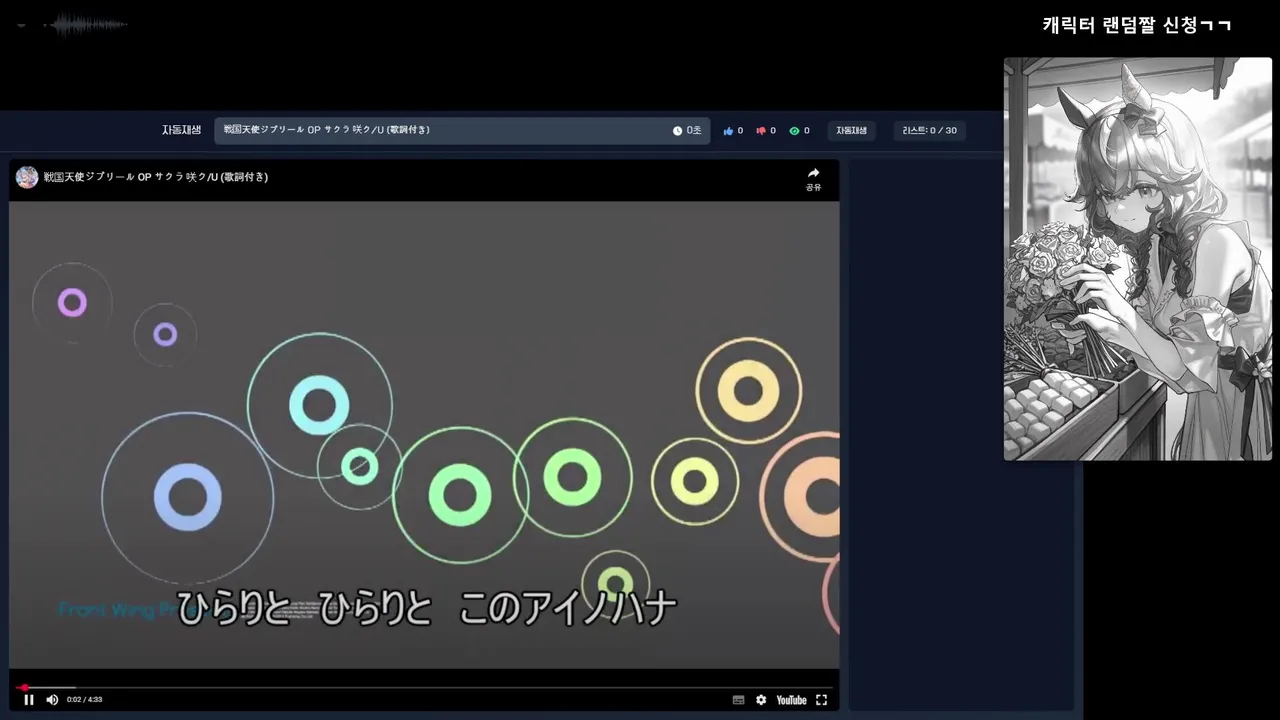Click the 자동재생 button beside 리스트
The width and height of the screenshot is (1280, 720).
[852, 131]
